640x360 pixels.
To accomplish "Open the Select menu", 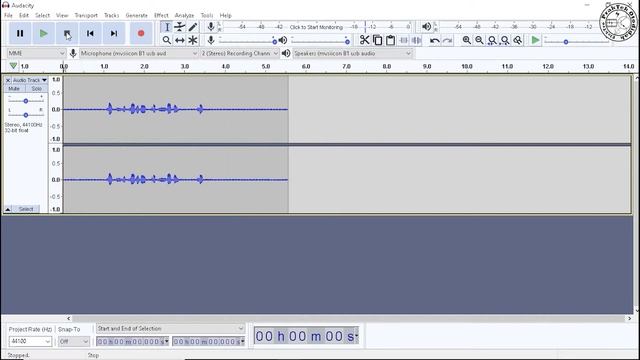I will 42,15.
